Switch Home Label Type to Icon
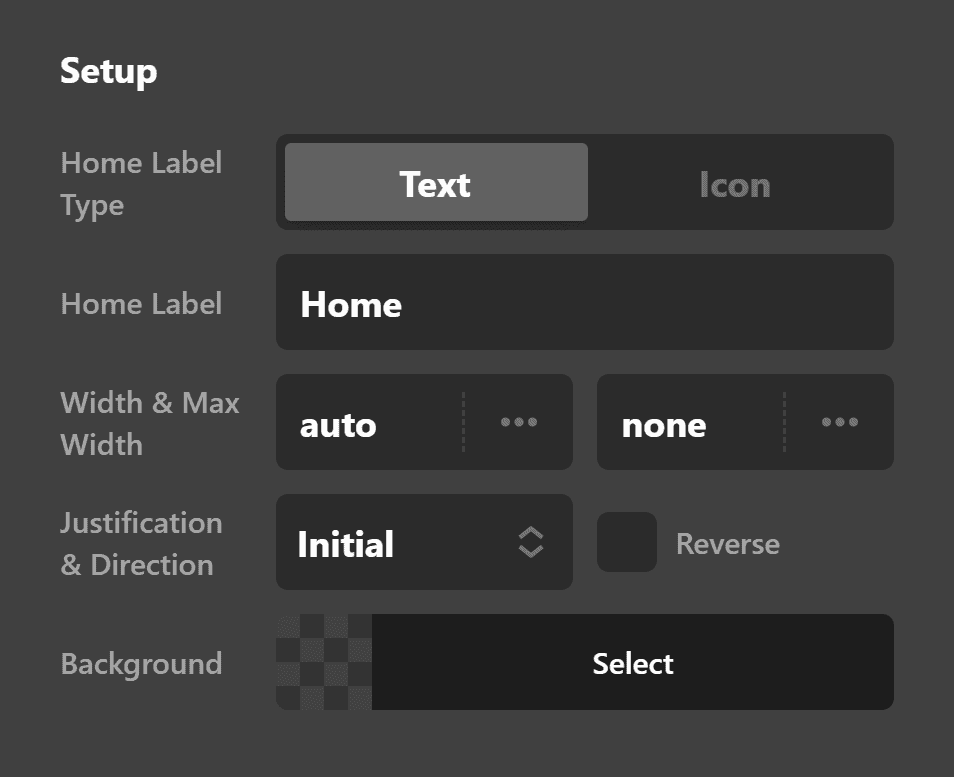This screenshot has height=777, width=954. tap(735, 183)
